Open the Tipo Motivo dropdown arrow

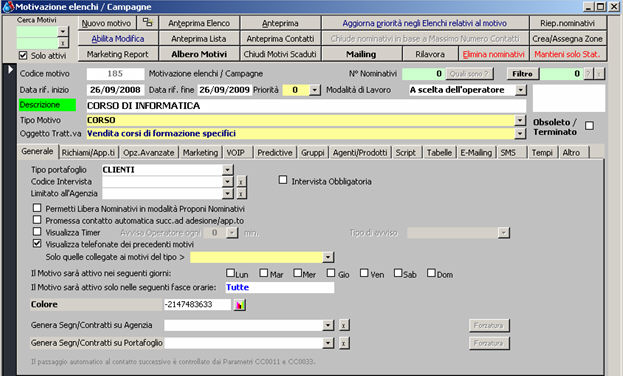tap(520, 120)
